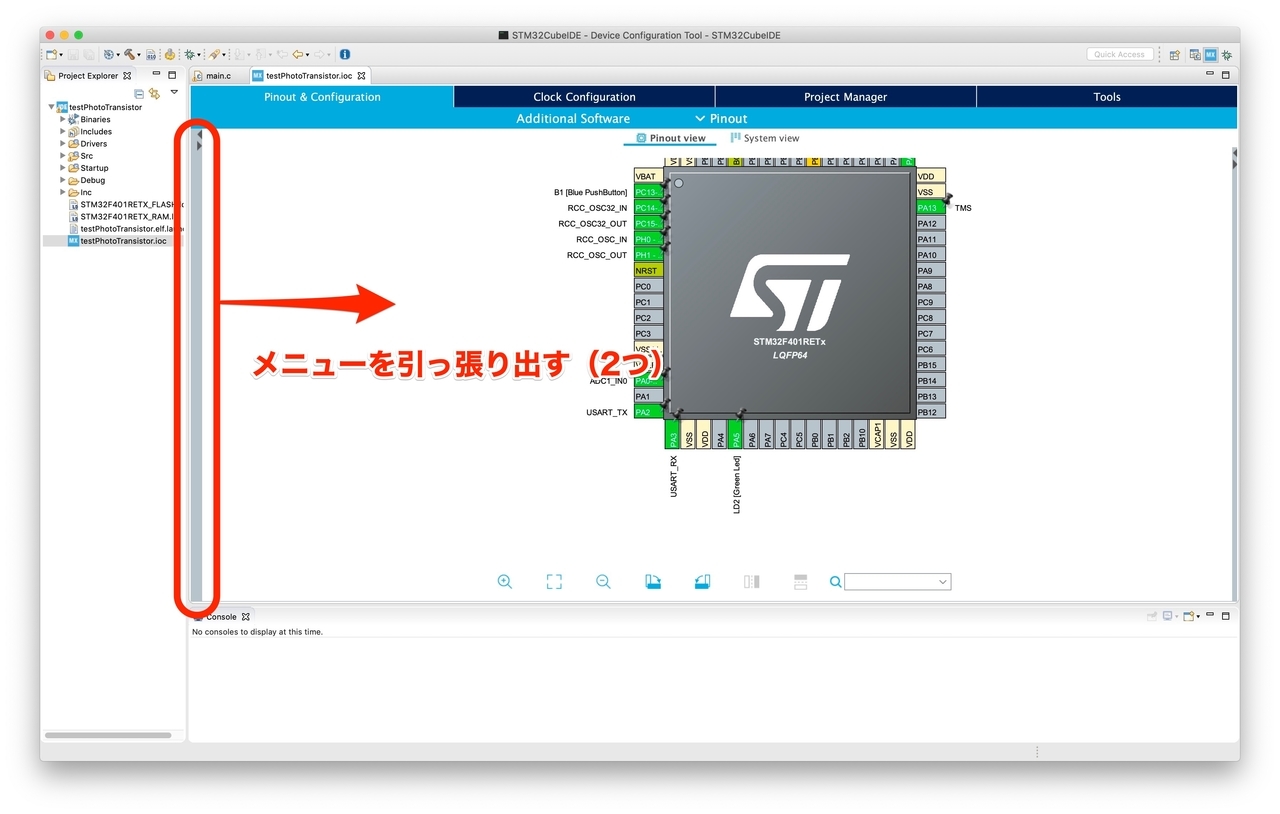The width and height of the screenshot is (1280, 814).
Task: Click the pinout search magnifier icon
Action: point(835,582)
